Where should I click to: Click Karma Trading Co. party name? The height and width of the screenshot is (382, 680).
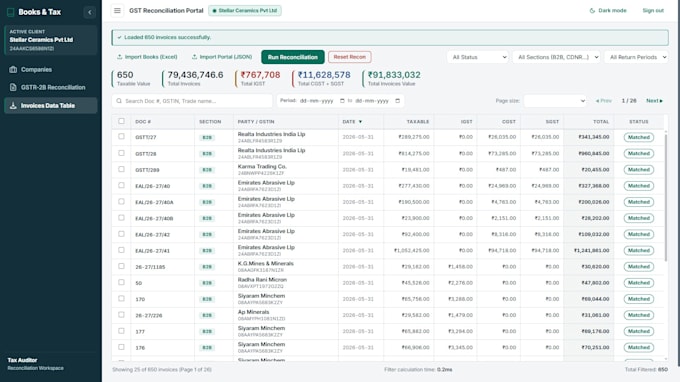tap(262, 167)
